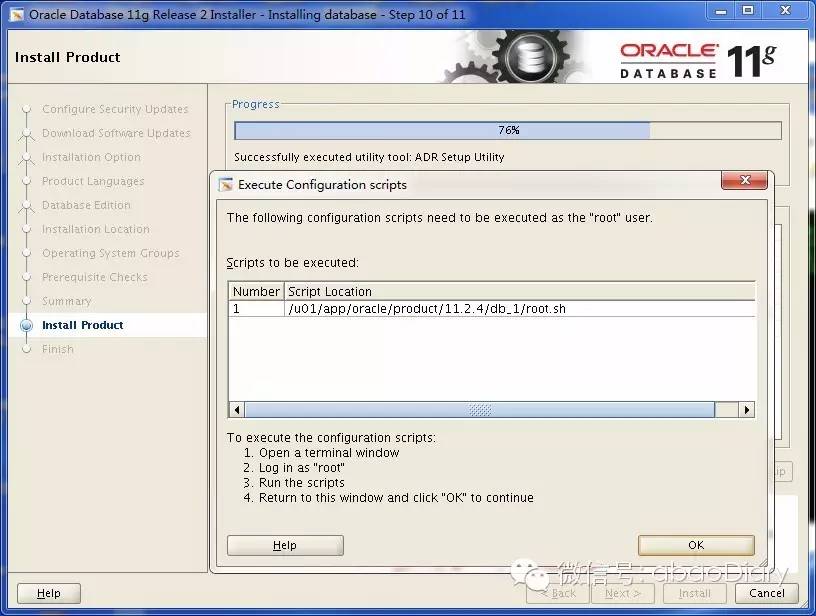Cancel the Oracle installation
This screenshot has height=616, width=816.
767,593
